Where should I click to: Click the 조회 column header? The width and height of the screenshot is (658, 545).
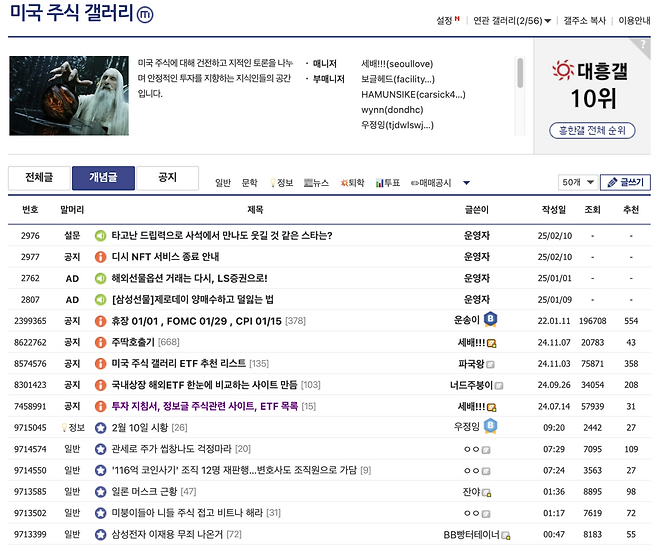592,210
